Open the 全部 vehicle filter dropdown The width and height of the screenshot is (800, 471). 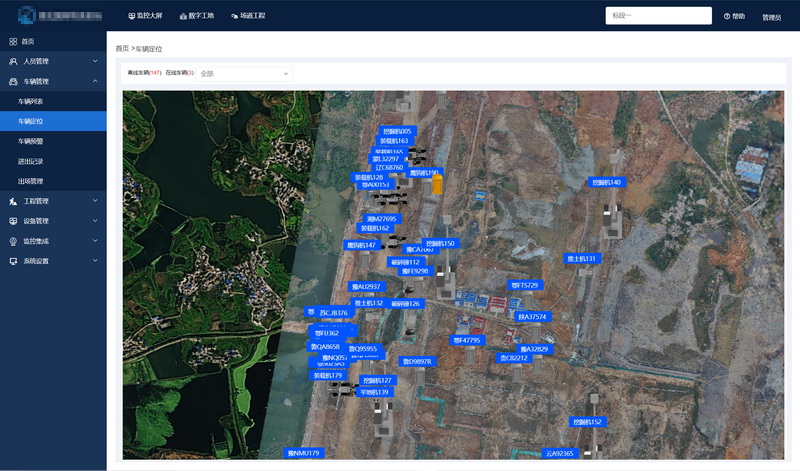244,73
